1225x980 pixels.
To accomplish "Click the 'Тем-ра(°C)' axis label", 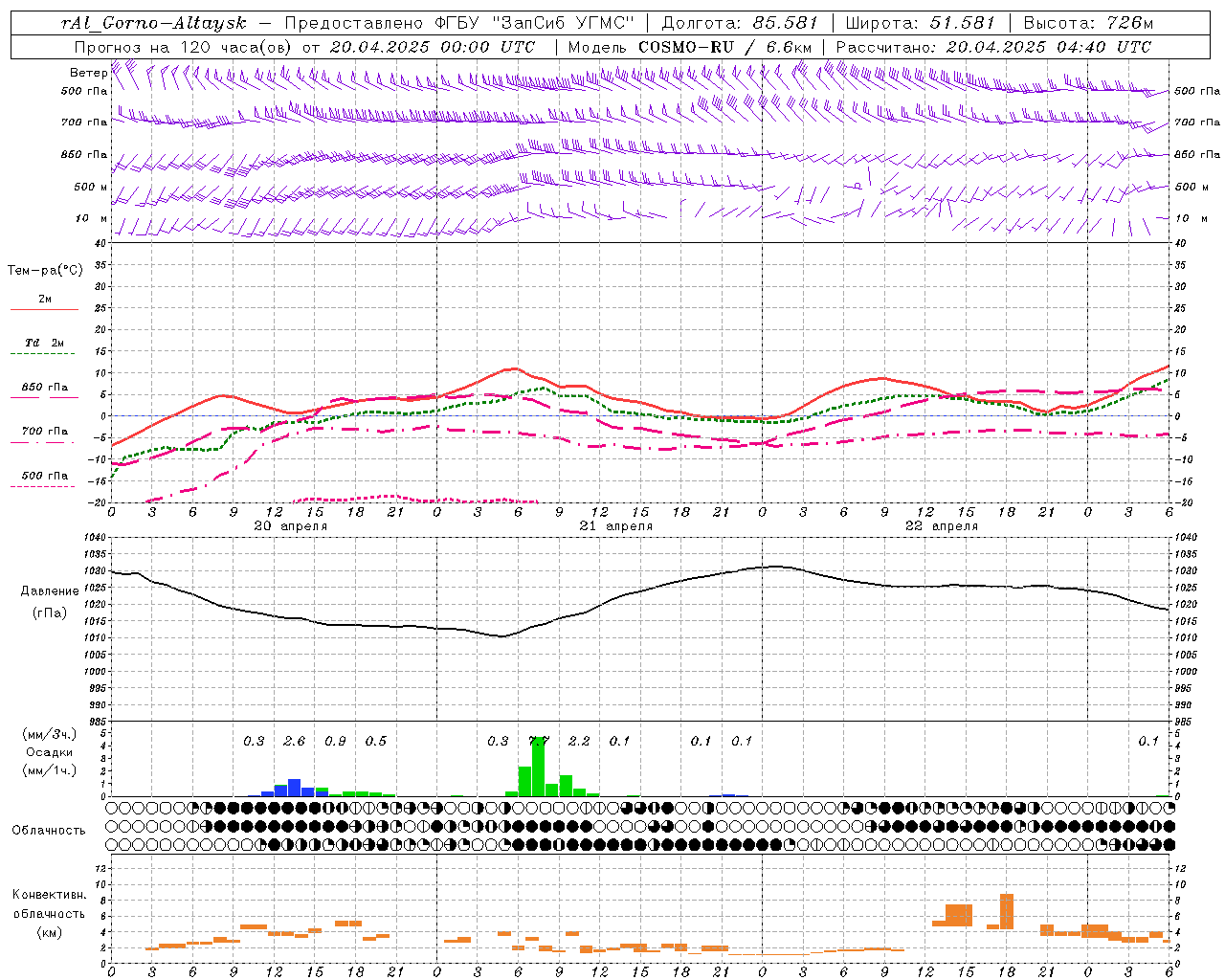I will pos(45,271).
